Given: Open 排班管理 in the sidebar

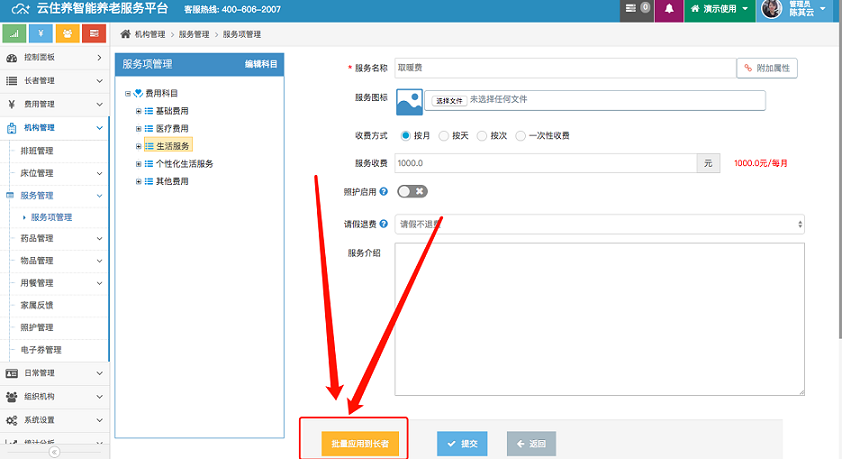Looking at the screenshot, I should 38,151.
